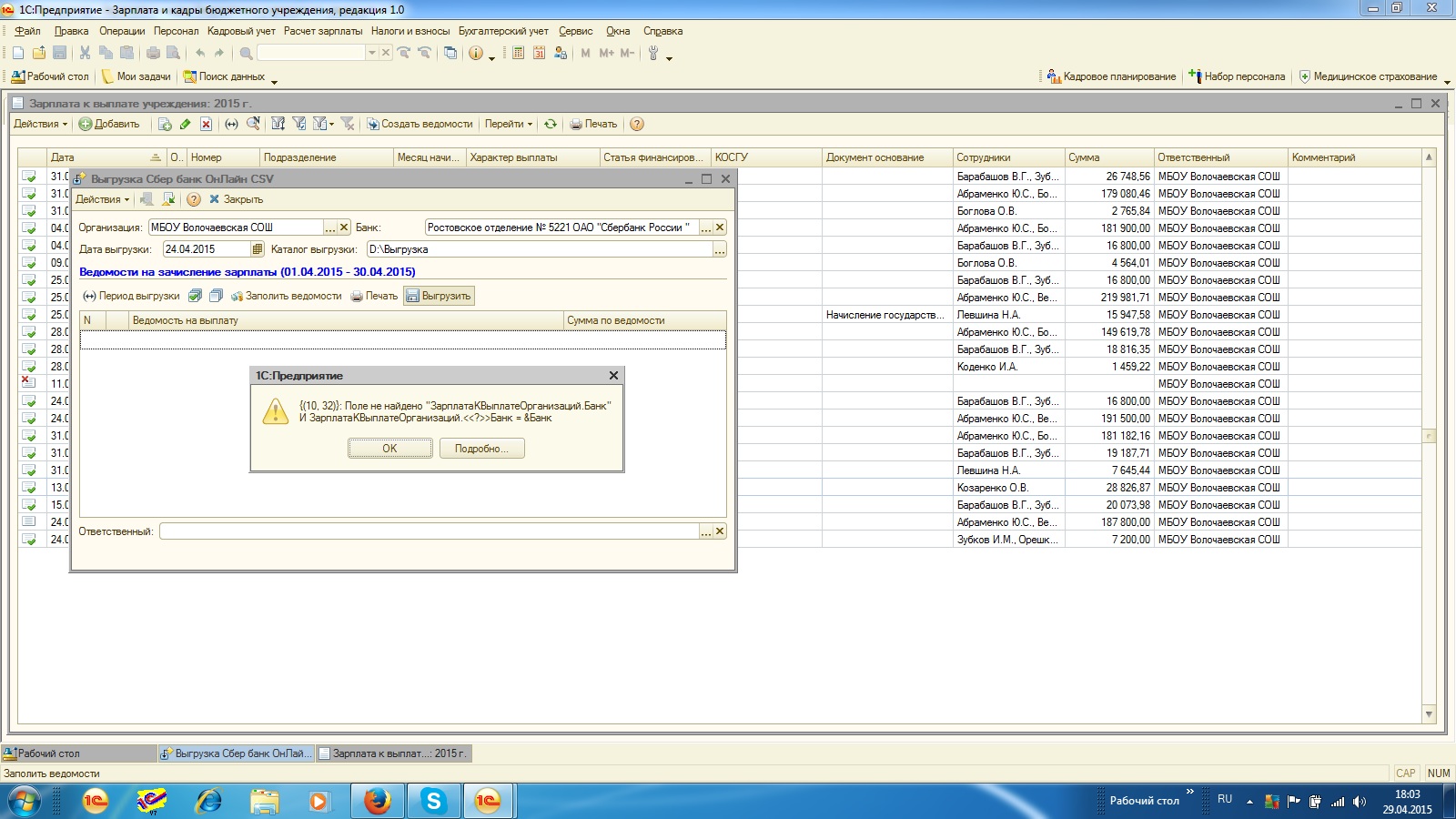This screenshot has height=819, width=1456.
Task: Click the orange Help icon in list toolbar
Action: [x=637, y=124]
